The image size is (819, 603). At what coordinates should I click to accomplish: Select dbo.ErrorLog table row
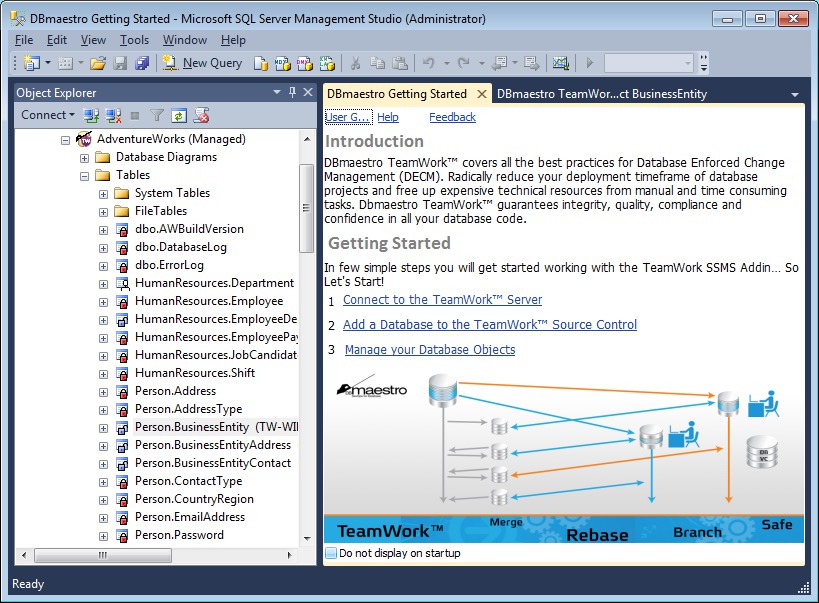[169, 265]
